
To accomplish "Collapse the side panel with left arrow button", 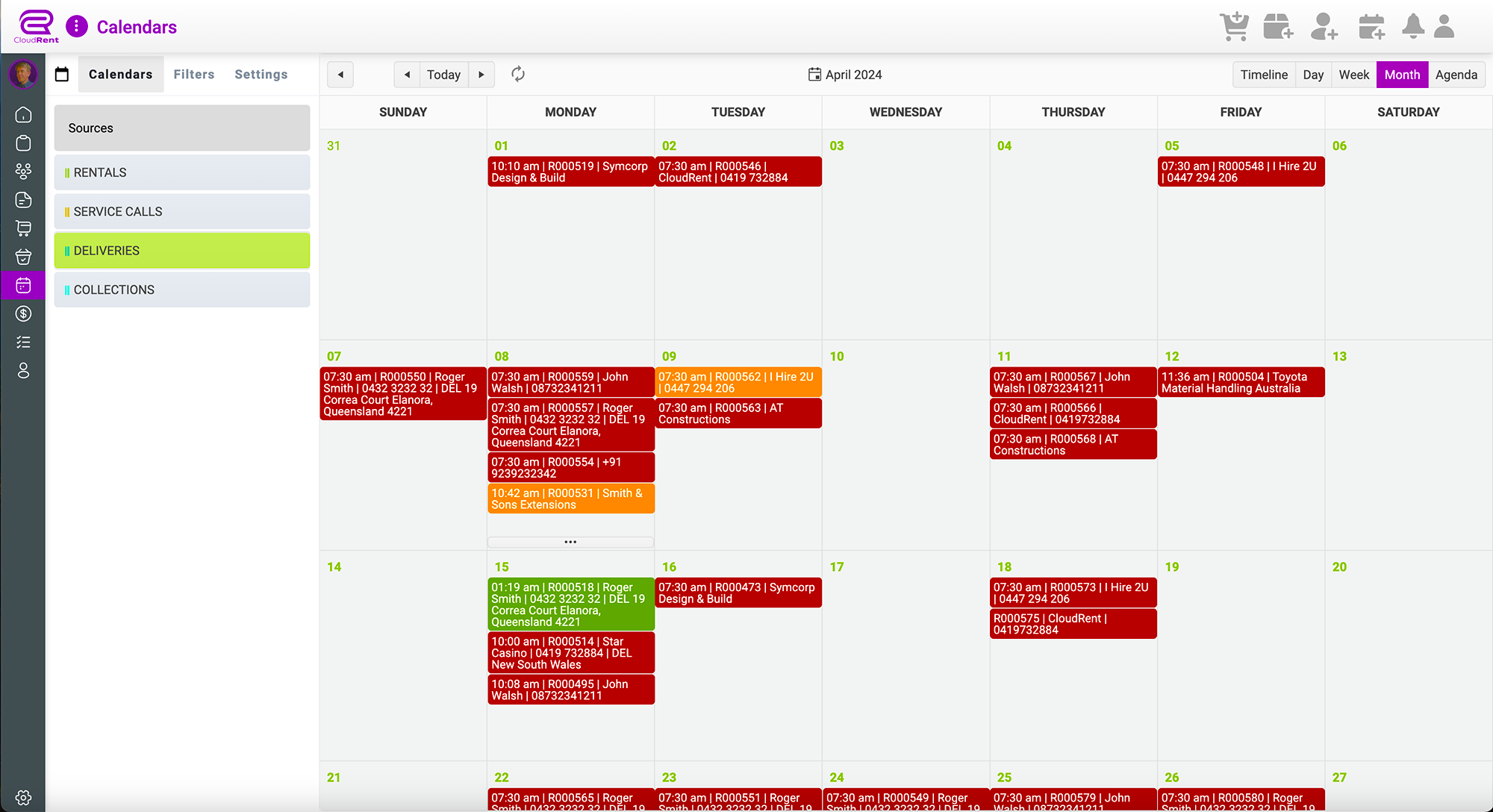I will [340, 75].
